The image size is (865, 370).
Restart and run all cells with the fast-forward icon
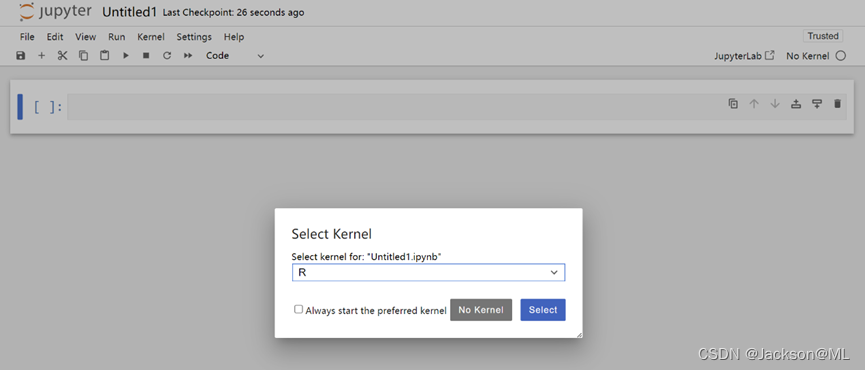(188, 56)
